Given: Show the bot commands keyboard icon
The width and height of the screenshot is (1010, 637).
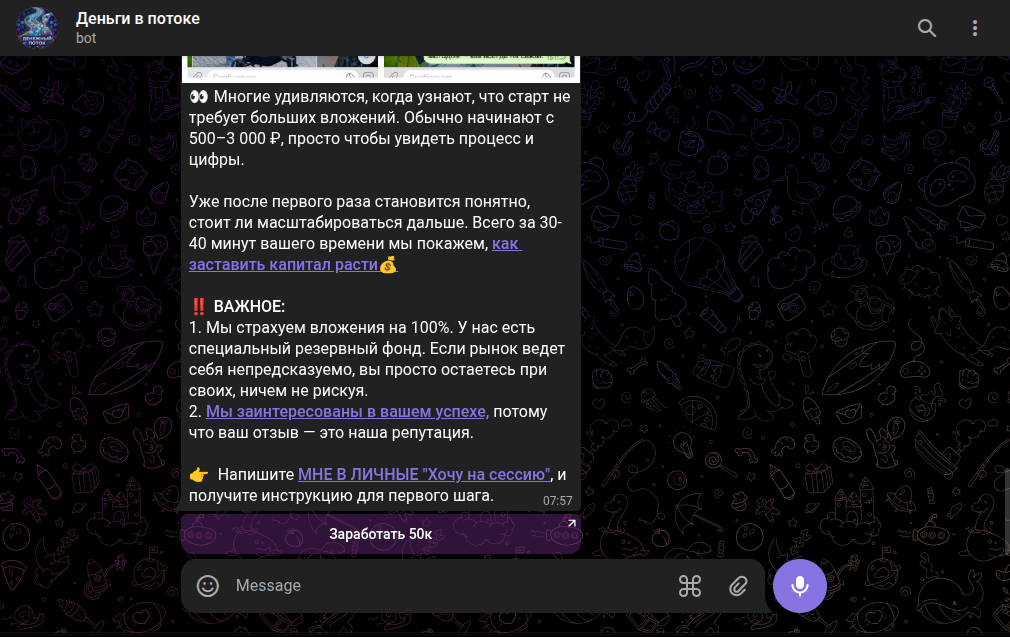Looking at the screenshot, I should coord(690,585).
